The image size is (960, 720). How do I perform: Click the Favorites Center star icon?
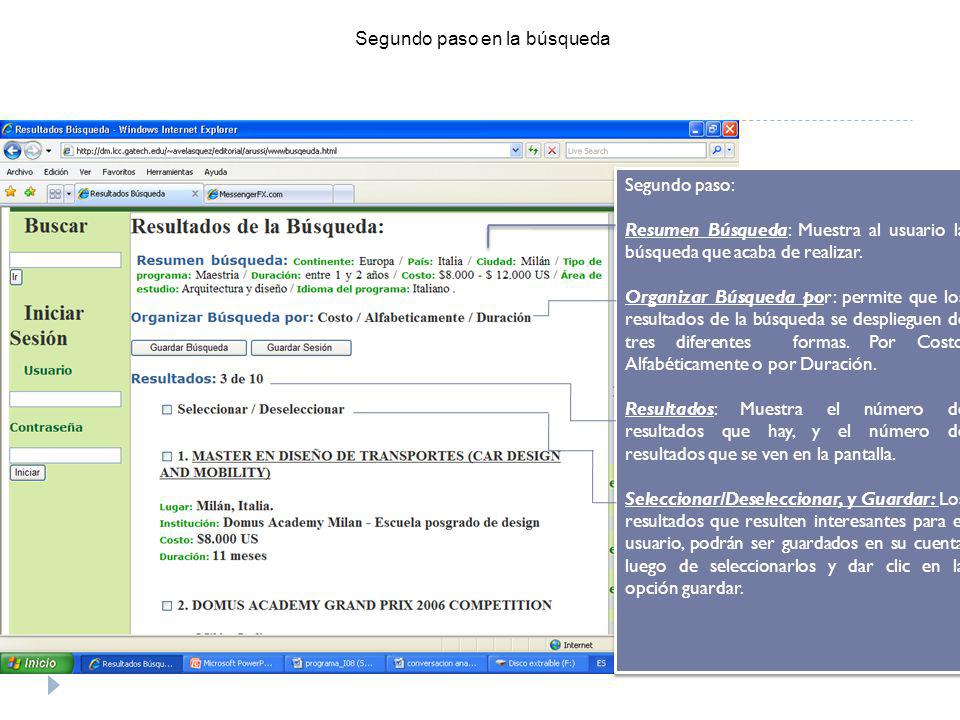point(10,192)
